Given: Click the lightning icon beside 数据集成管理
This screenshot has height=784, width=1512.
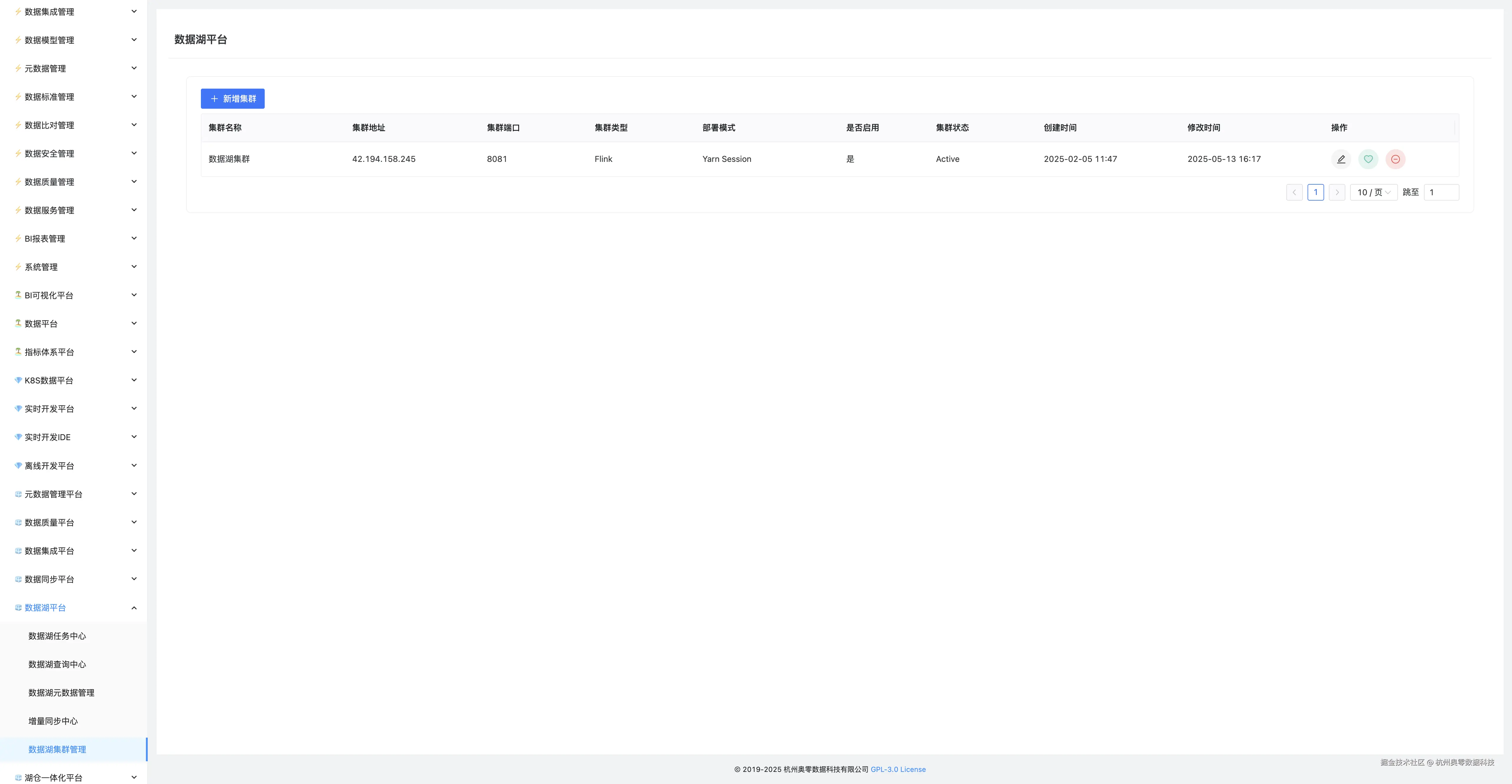Looking at the screenshot, I should click(18, 12).
